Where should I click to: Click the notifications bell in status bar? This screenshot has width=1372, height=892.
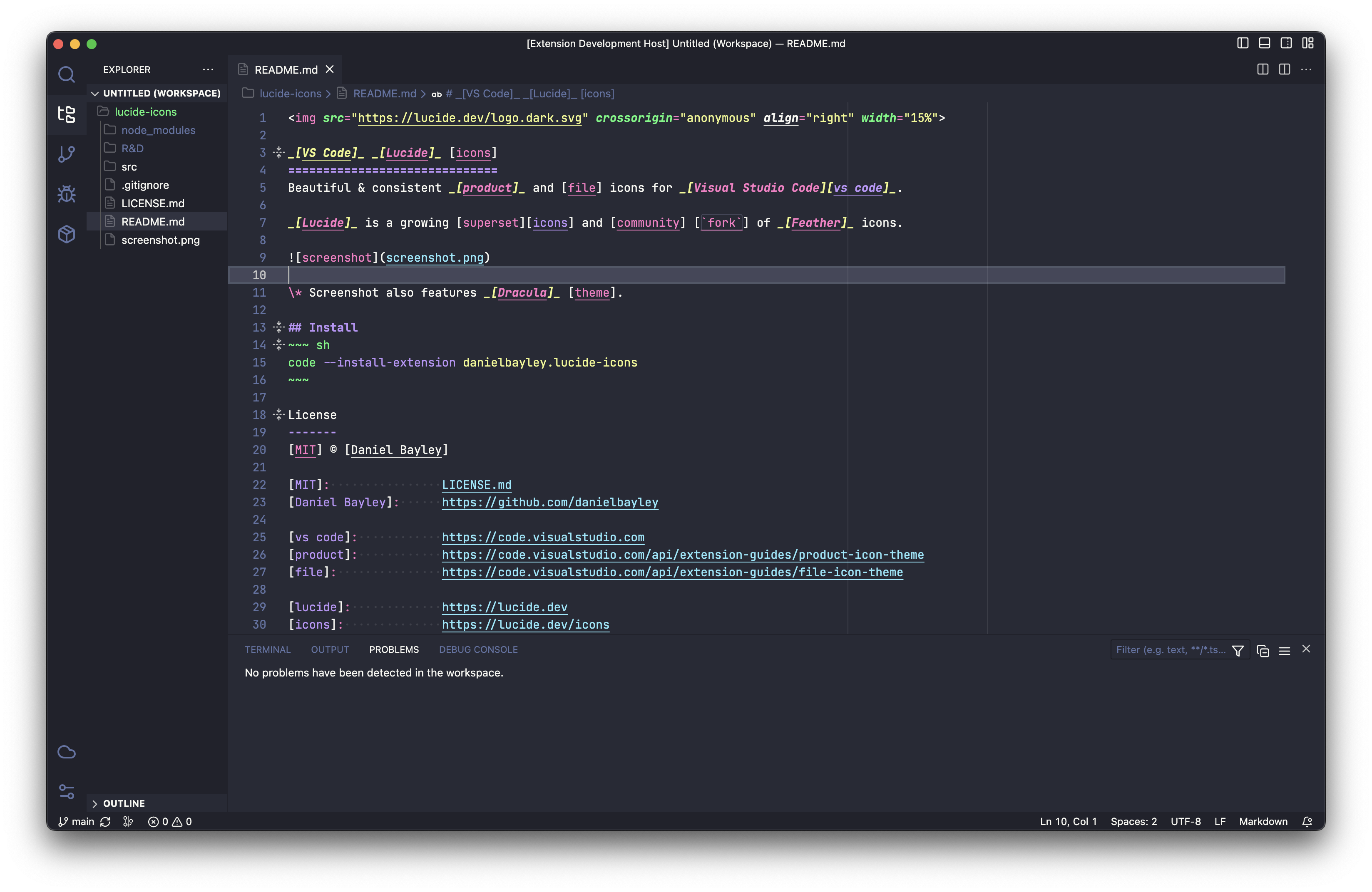point(1307,822)
